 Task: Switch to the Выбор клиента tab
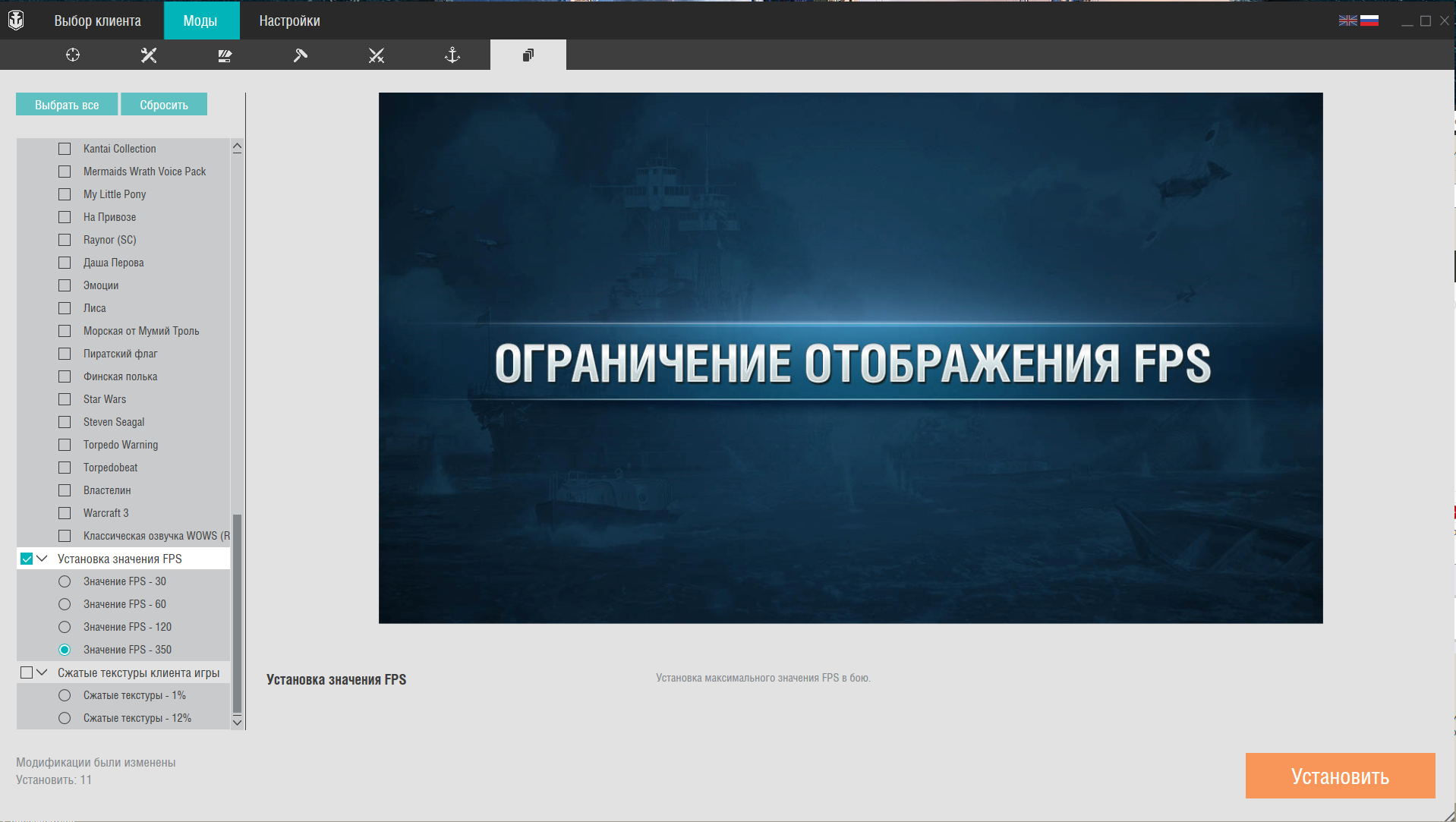coord(98,20)
